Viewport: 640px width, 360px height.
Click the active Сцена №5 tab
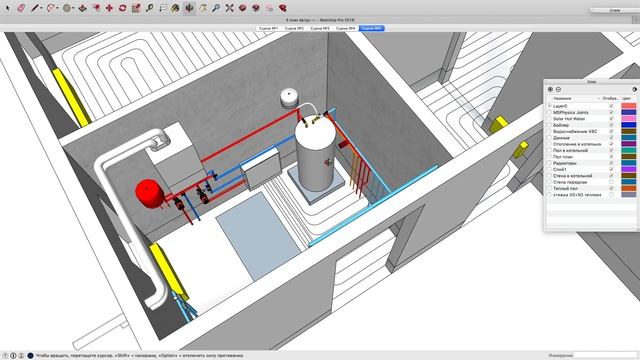[x=371, y=28]
